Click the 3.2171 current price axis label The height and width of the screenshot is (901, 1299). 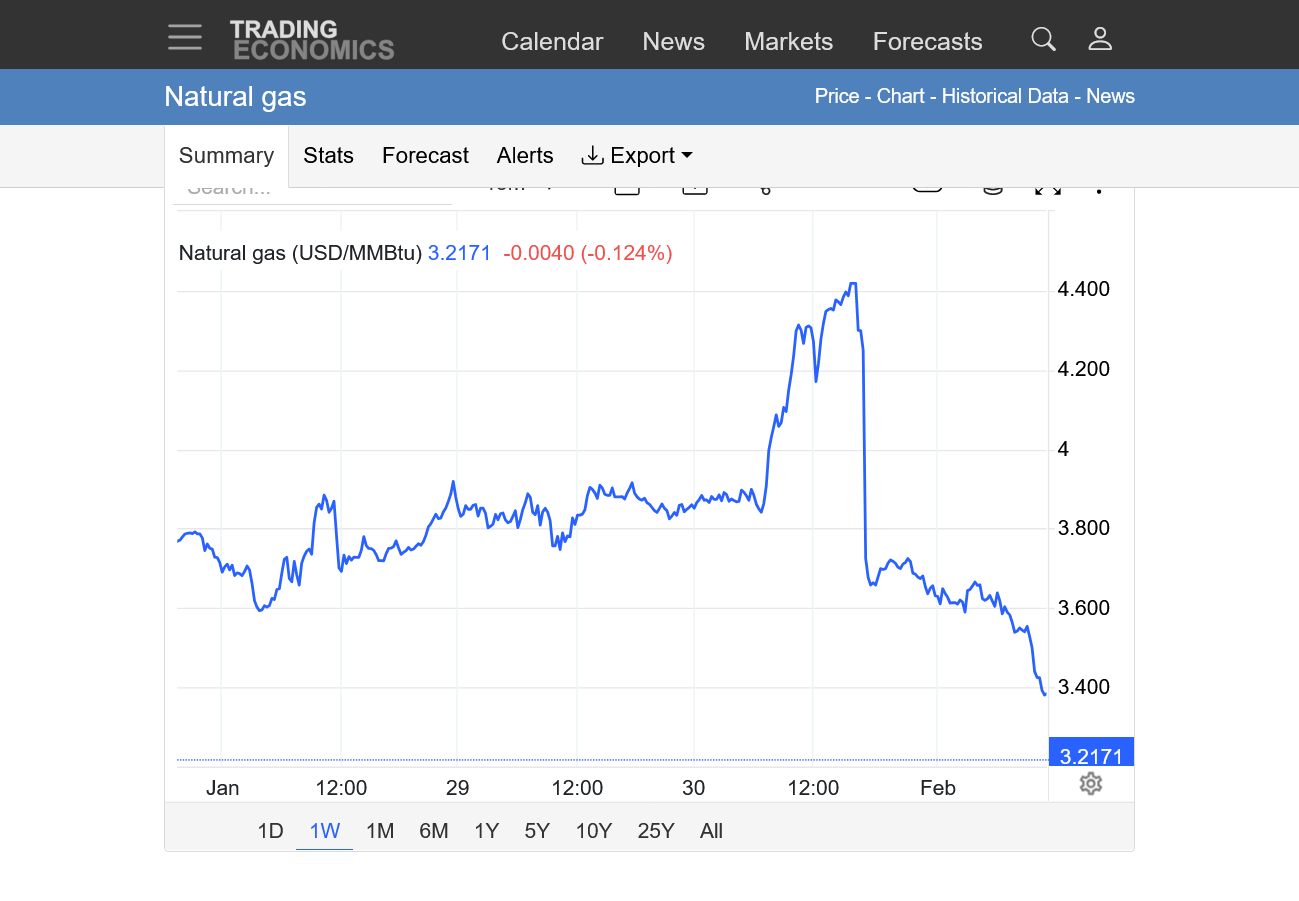1091,756
